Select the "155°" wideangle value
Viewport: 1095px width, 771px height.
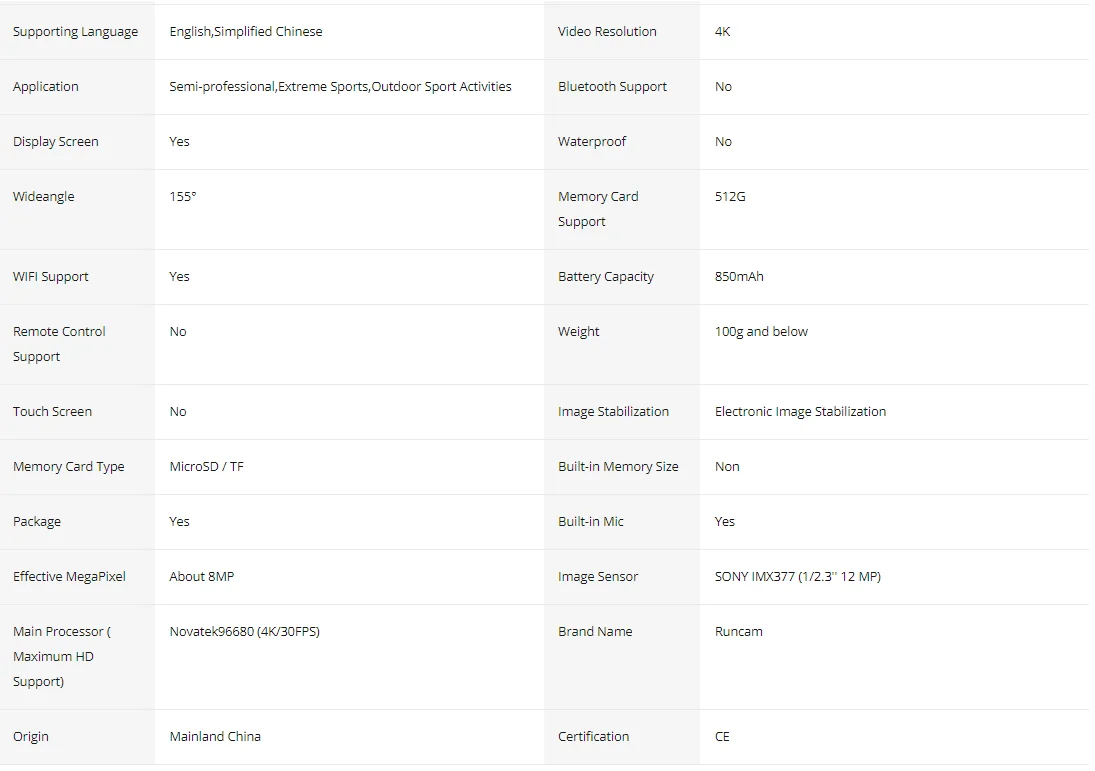pyautogui.click(x=183, y=197)
